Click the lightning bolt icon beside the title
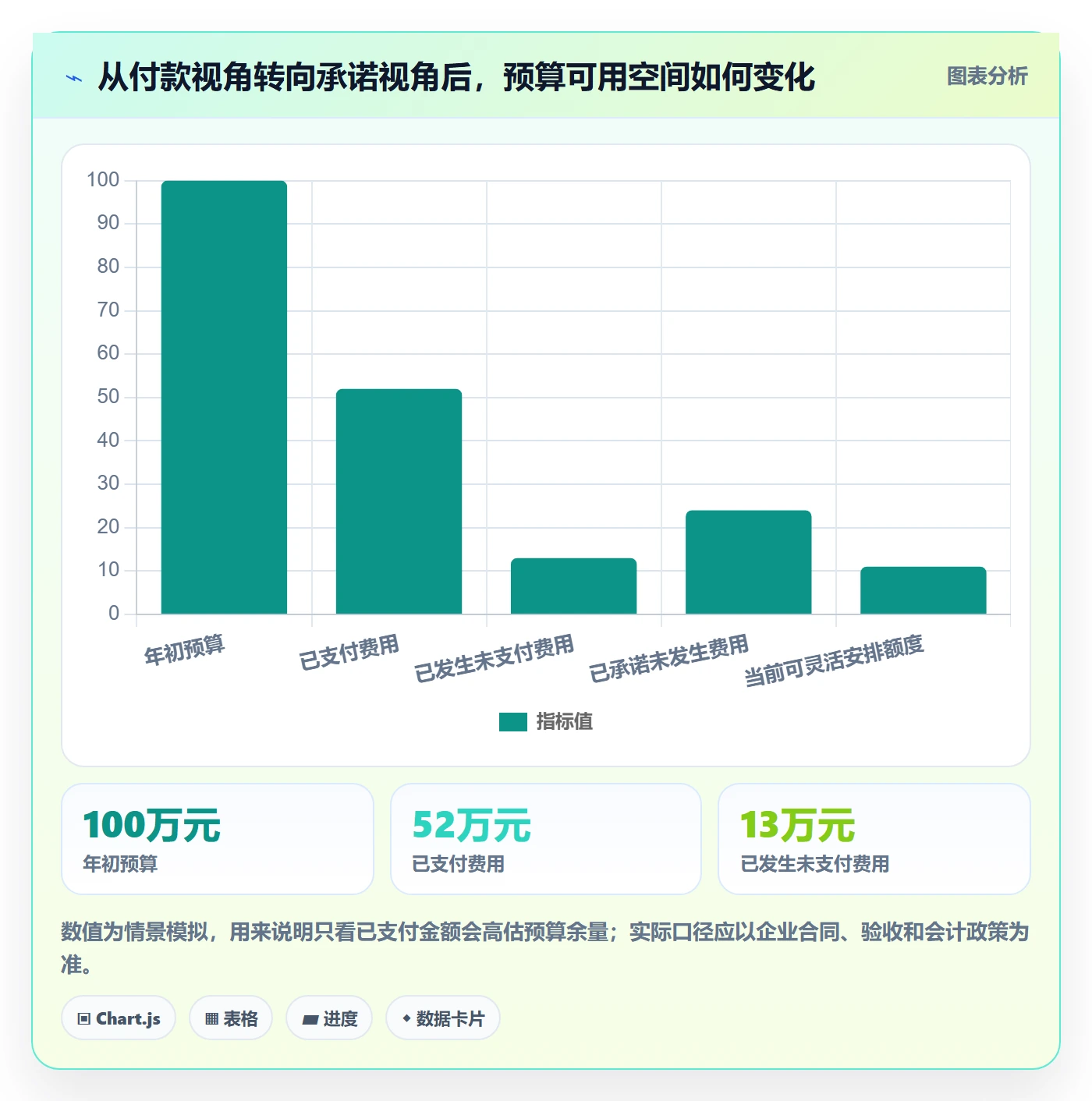The image size is (1092, 1101). (74, 78)
